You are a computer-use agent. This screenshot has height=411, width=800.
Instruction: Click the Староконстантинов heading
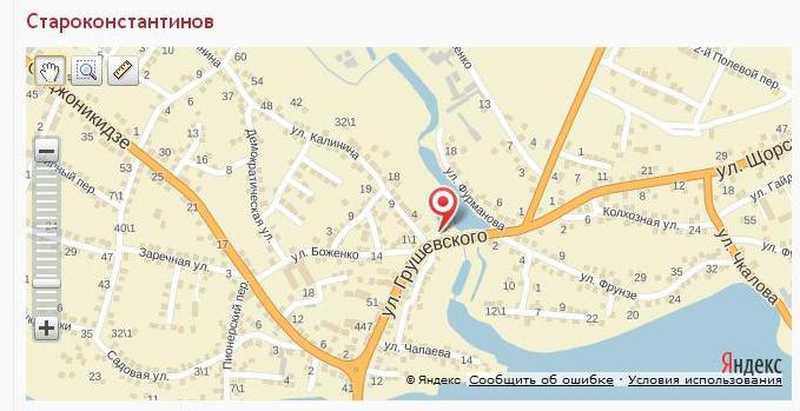tap(120, 22)
